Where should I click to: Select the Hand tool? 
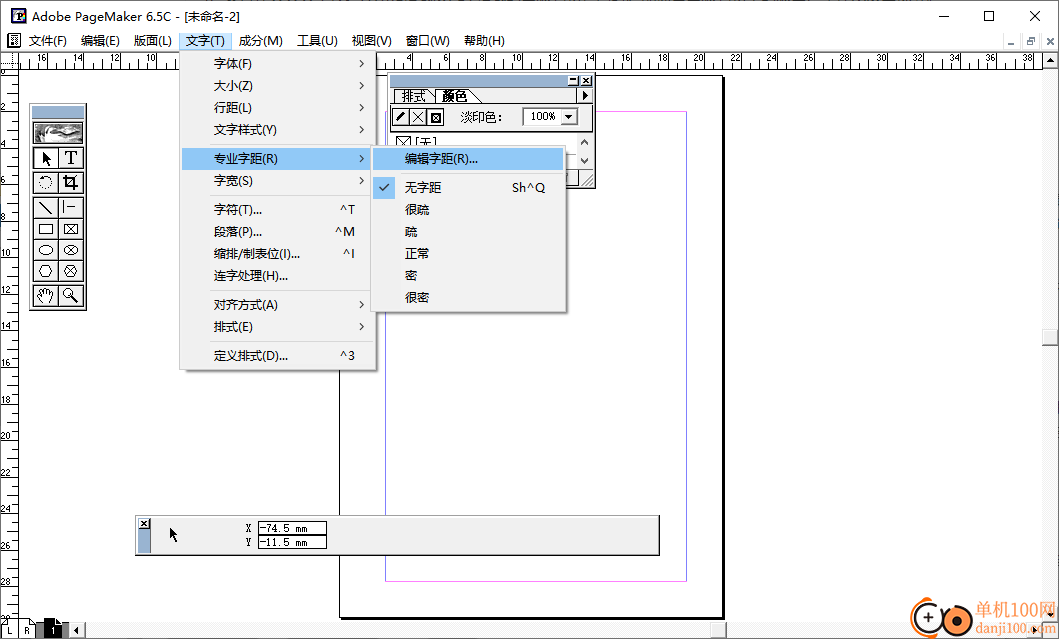[46, 295]
